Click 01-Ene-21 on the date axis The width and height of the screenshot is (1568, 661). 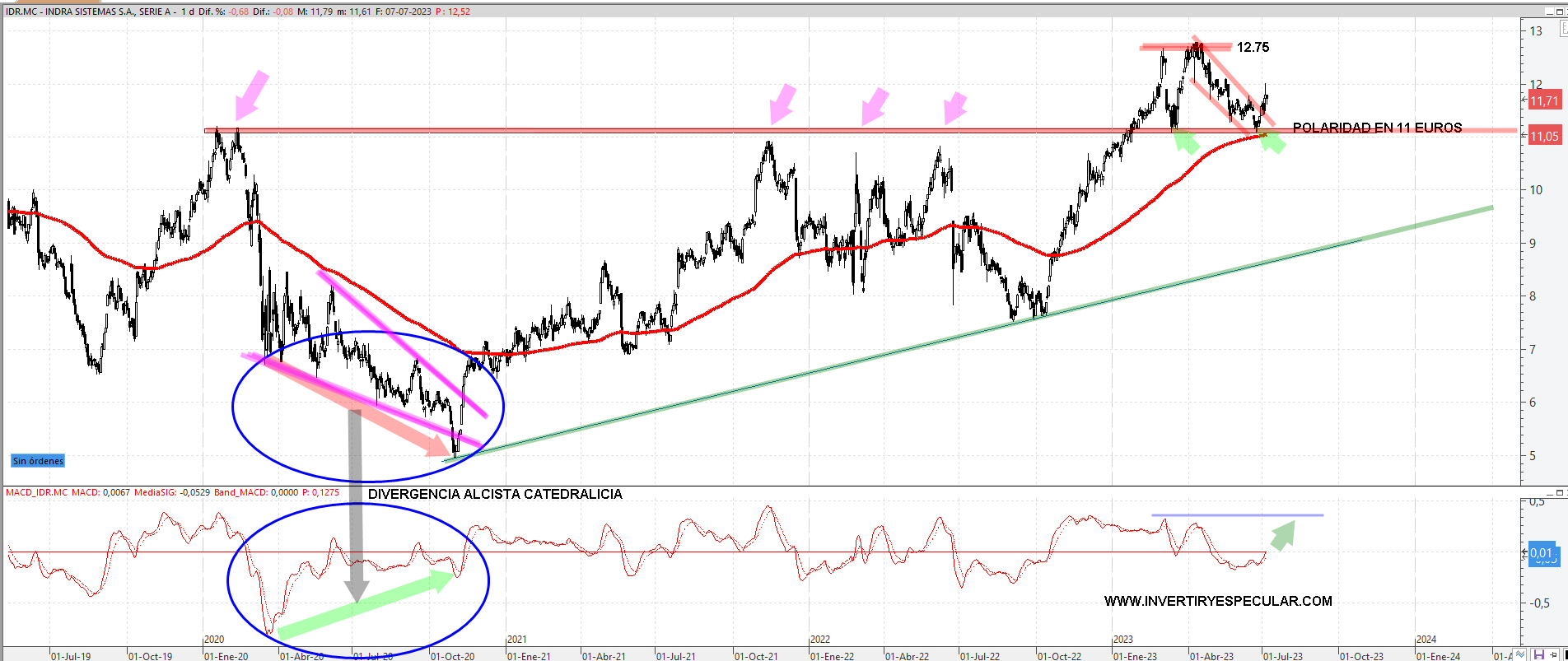tap(528, 656)
